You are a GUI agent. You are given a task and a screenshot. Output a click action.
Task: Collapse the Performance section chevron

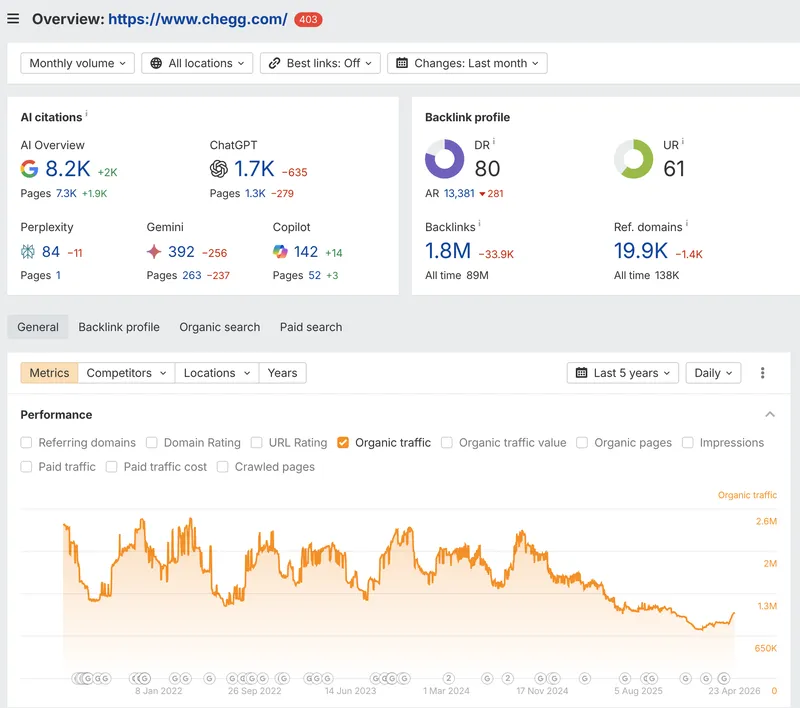[x=770, y=414]
